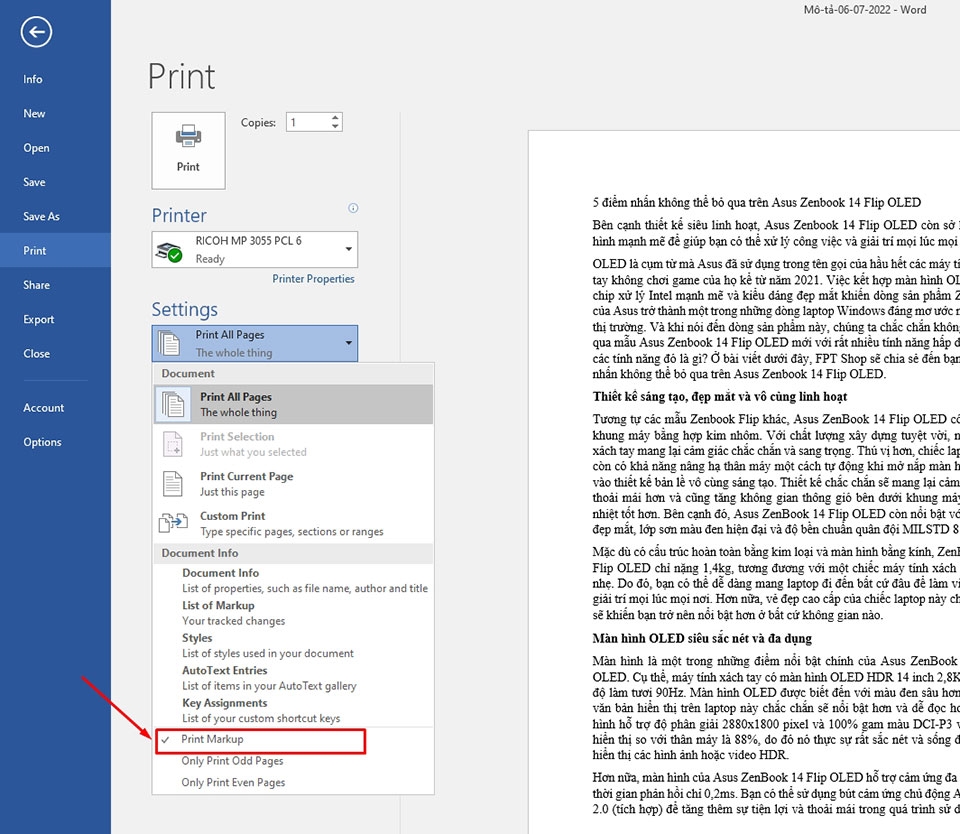Choose Print Current Page option
The image size is (960, 834).
(x=293, y=484)
